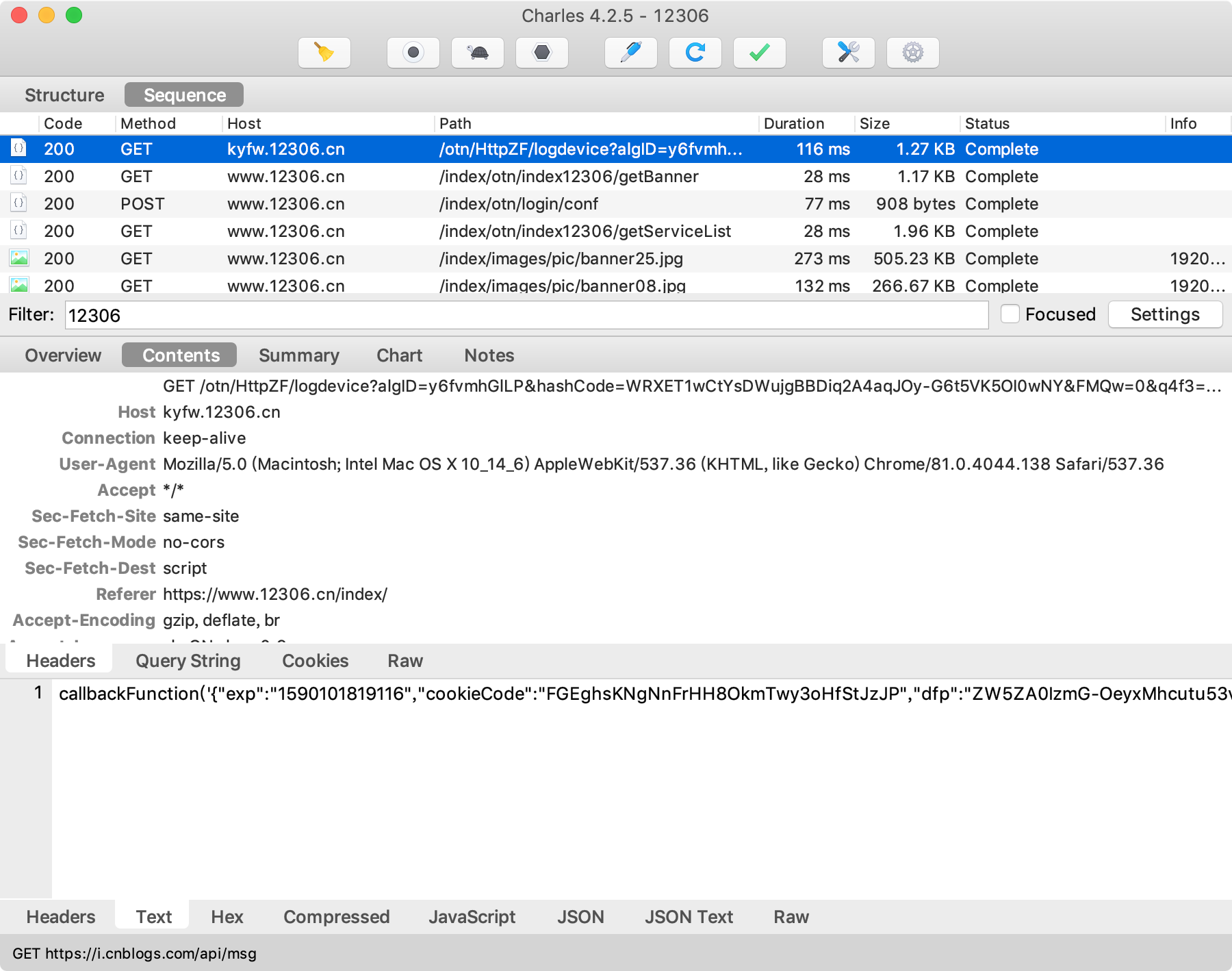Open the Tools wrench icon
This screenshot has width=1232, height=971.
[x=849, y=53]
